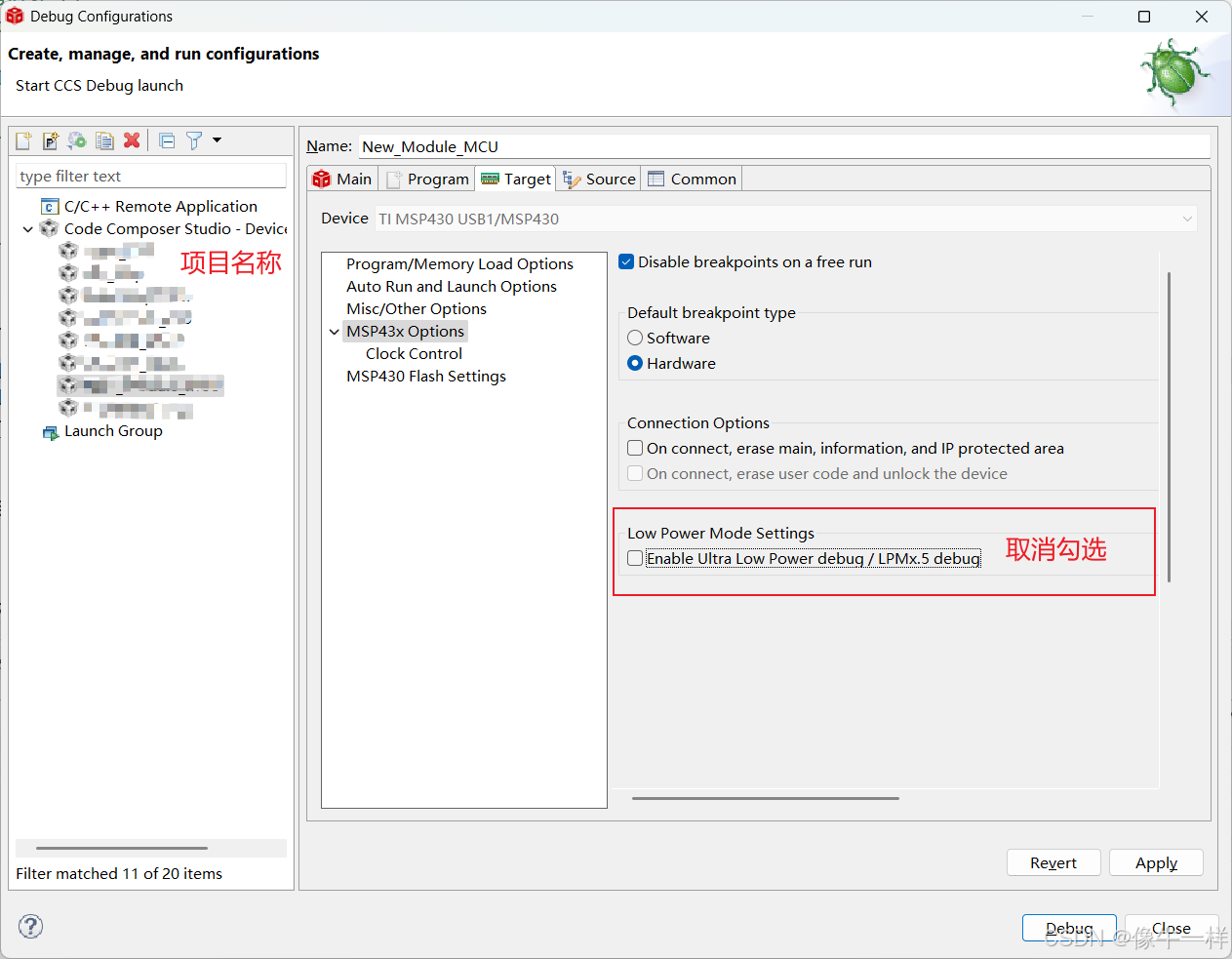Open the Source tab
Image resolution: width=1232 pixels, height=959 pixels.
click(599, 179)
